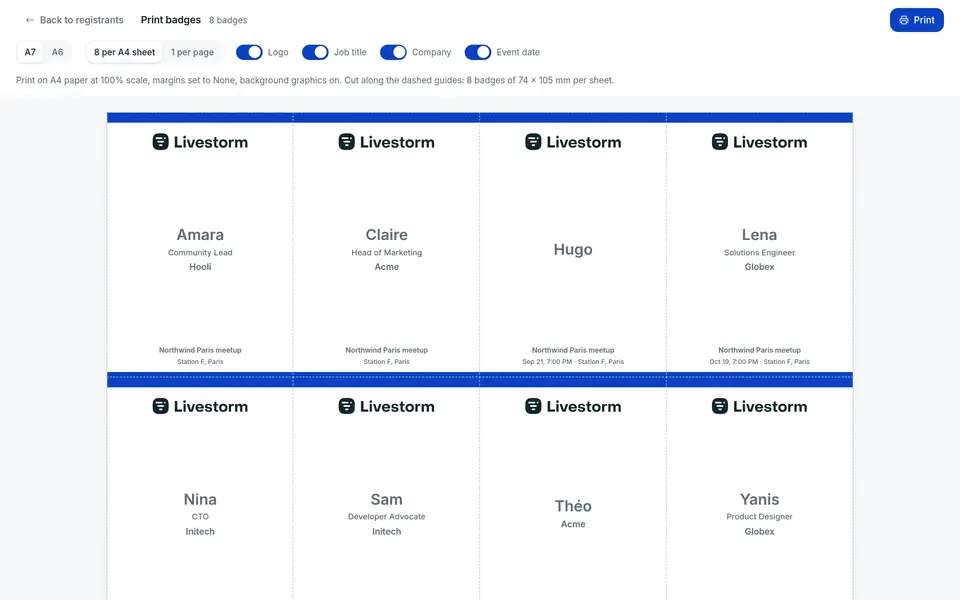Click the name Yanis on badge
The width and height of the screenshot is (960, 600).
759,499
